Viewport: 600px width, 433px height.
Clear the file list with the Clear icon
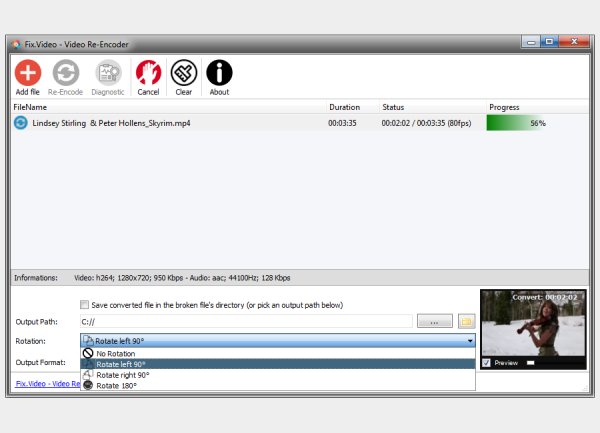pos(184,73)
